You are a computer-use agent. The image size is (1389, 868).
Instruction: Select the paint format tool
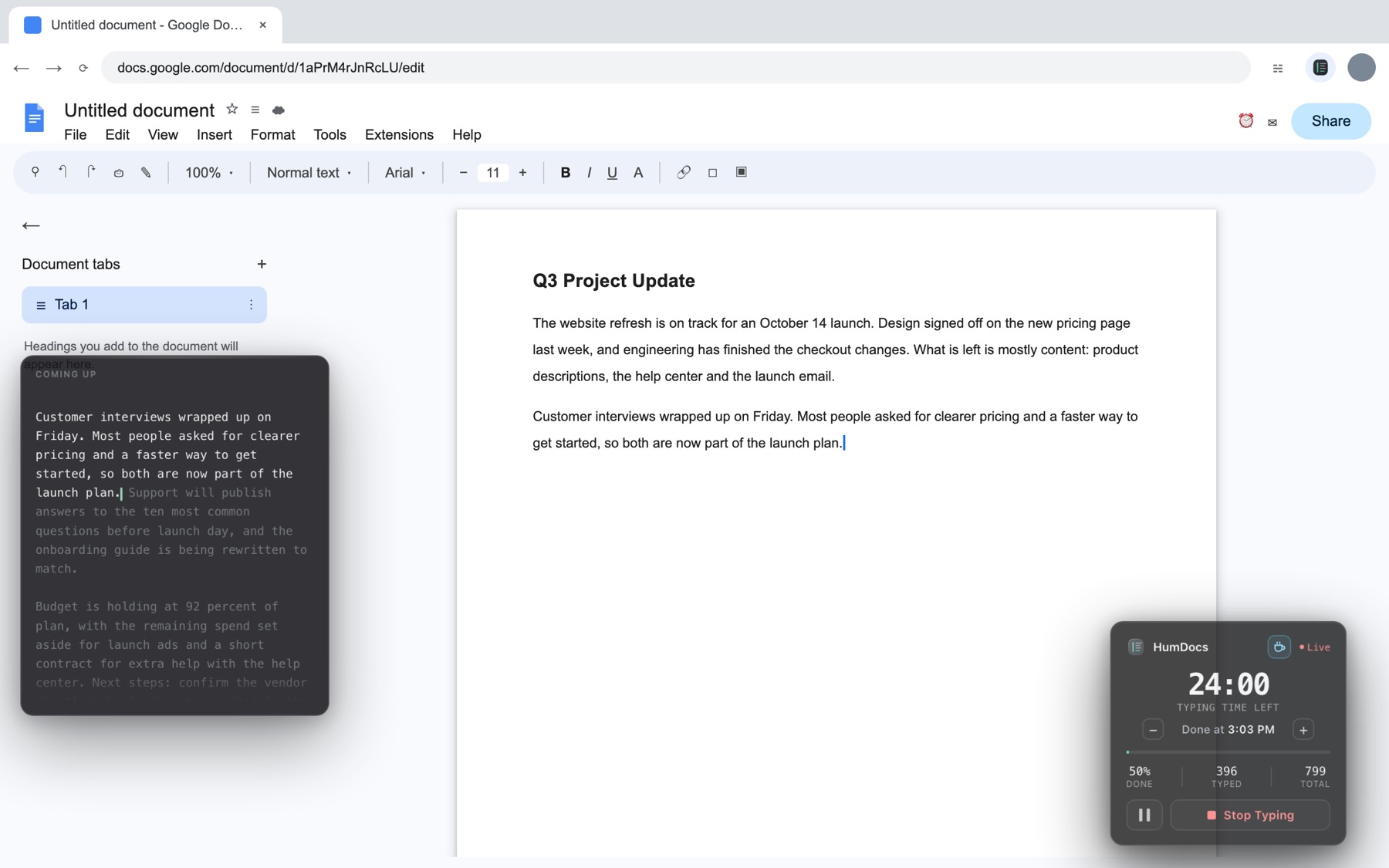click(146, 173)
